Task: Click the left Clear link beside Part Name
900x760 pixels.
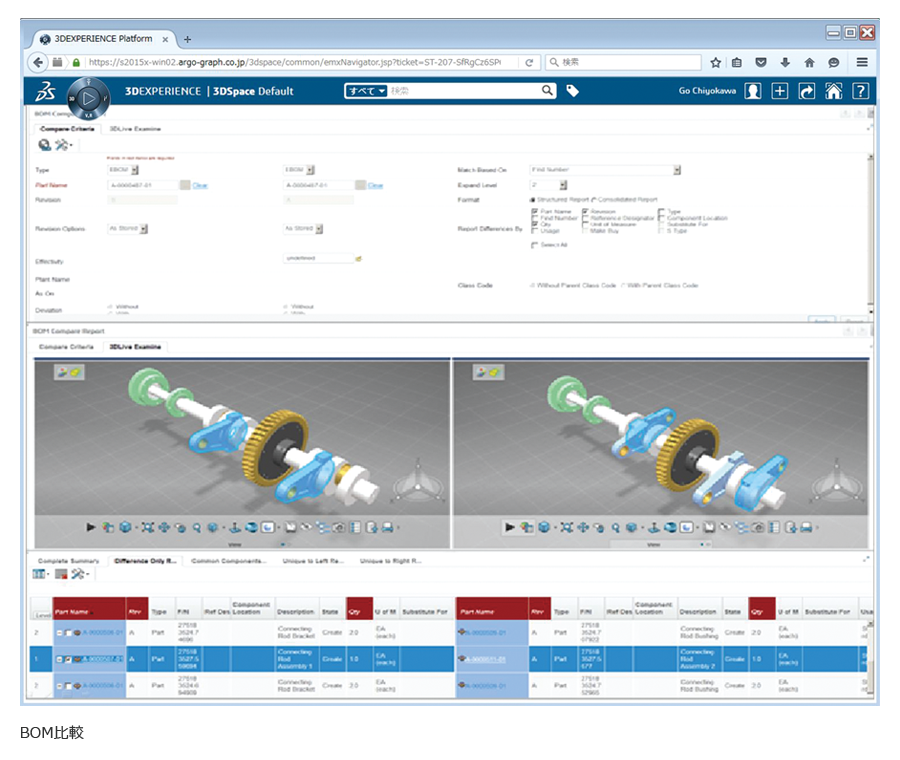Action: point(200,185)
